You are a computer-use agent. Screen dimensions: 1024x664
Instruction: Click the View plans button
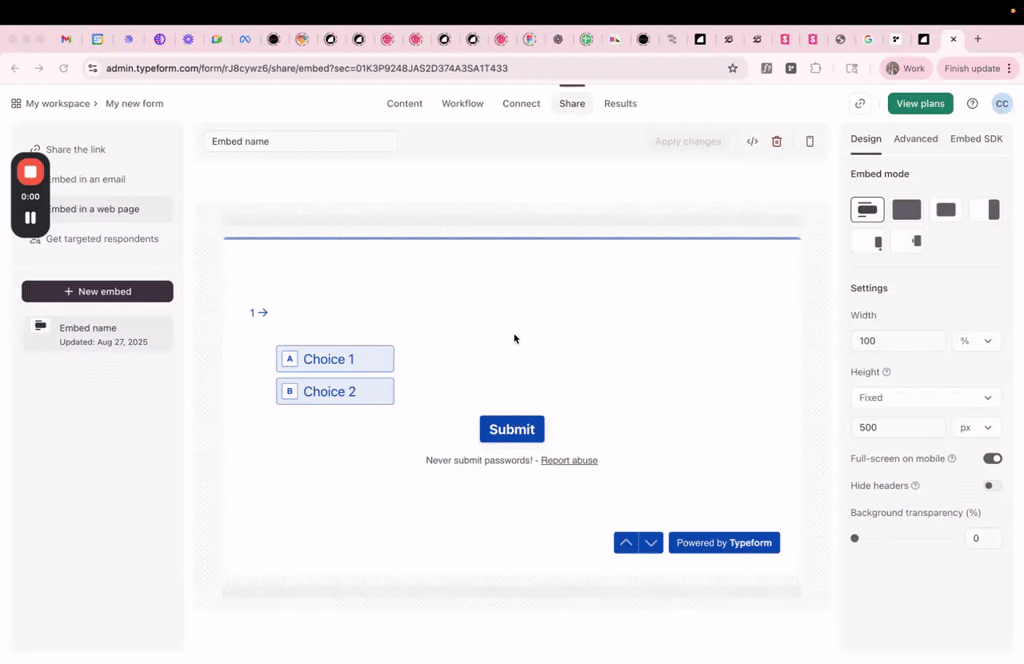click(920, 104)
